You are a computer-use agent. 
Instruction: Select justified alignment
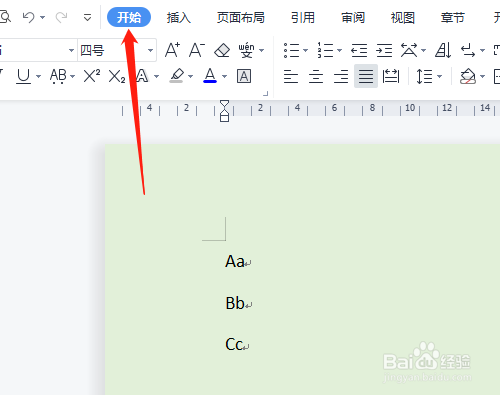[366, 76]
